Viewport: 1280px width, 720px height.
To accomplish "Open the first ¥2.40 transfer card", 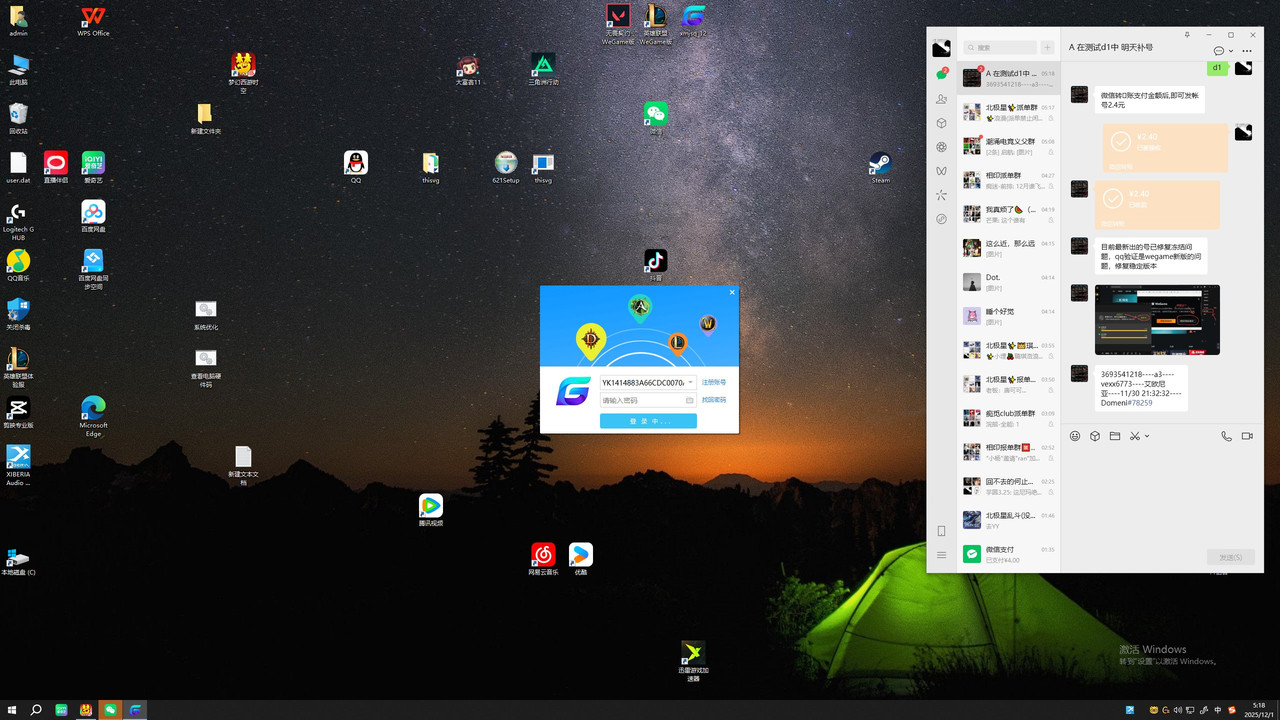I will 1165,148.
